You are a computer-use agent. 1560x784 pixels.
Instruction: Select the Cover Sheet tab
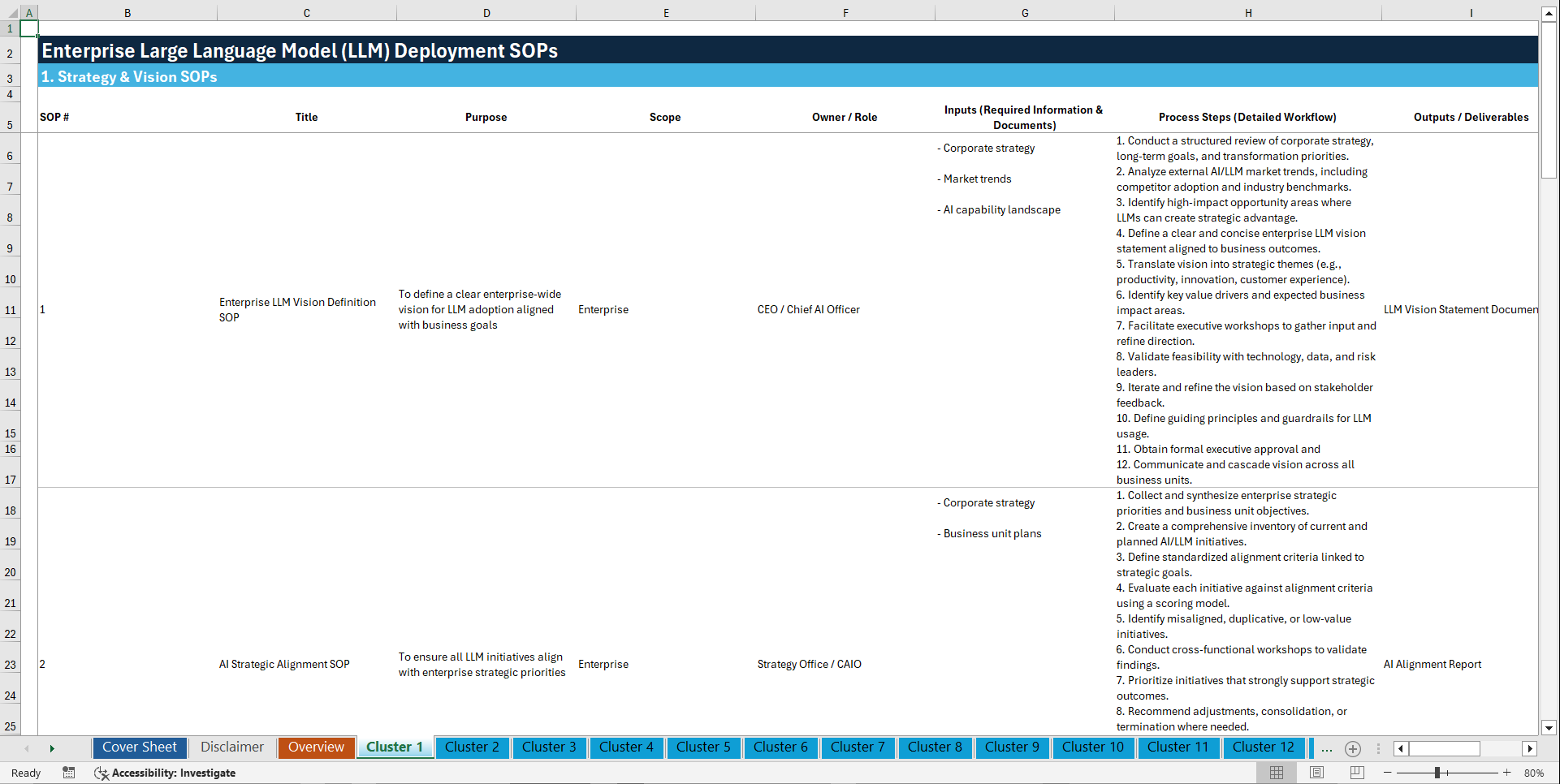tap(139, 747)
